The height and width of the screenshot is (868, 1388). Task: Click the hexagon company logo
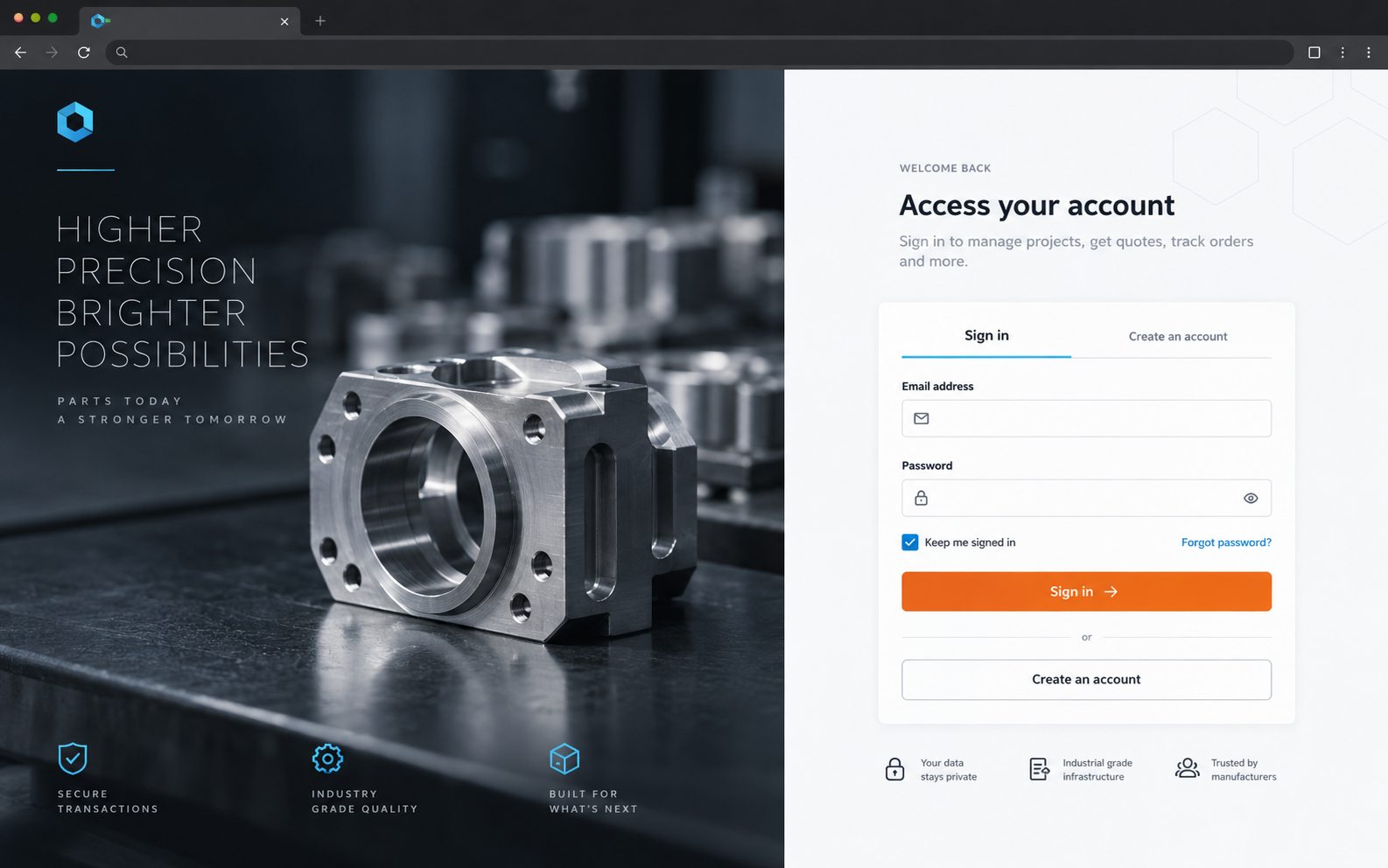click(x=75, y=122)
